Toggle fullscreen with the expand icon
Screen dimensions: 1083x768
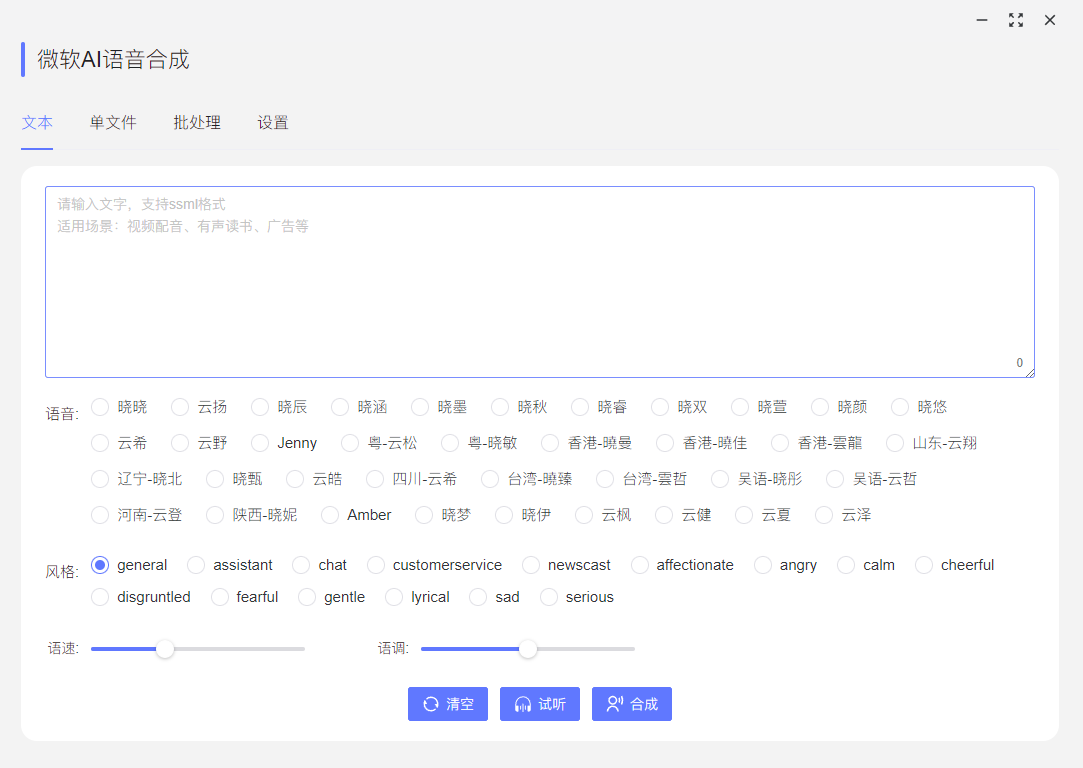pyautogui.click(x=1015, y=20)
